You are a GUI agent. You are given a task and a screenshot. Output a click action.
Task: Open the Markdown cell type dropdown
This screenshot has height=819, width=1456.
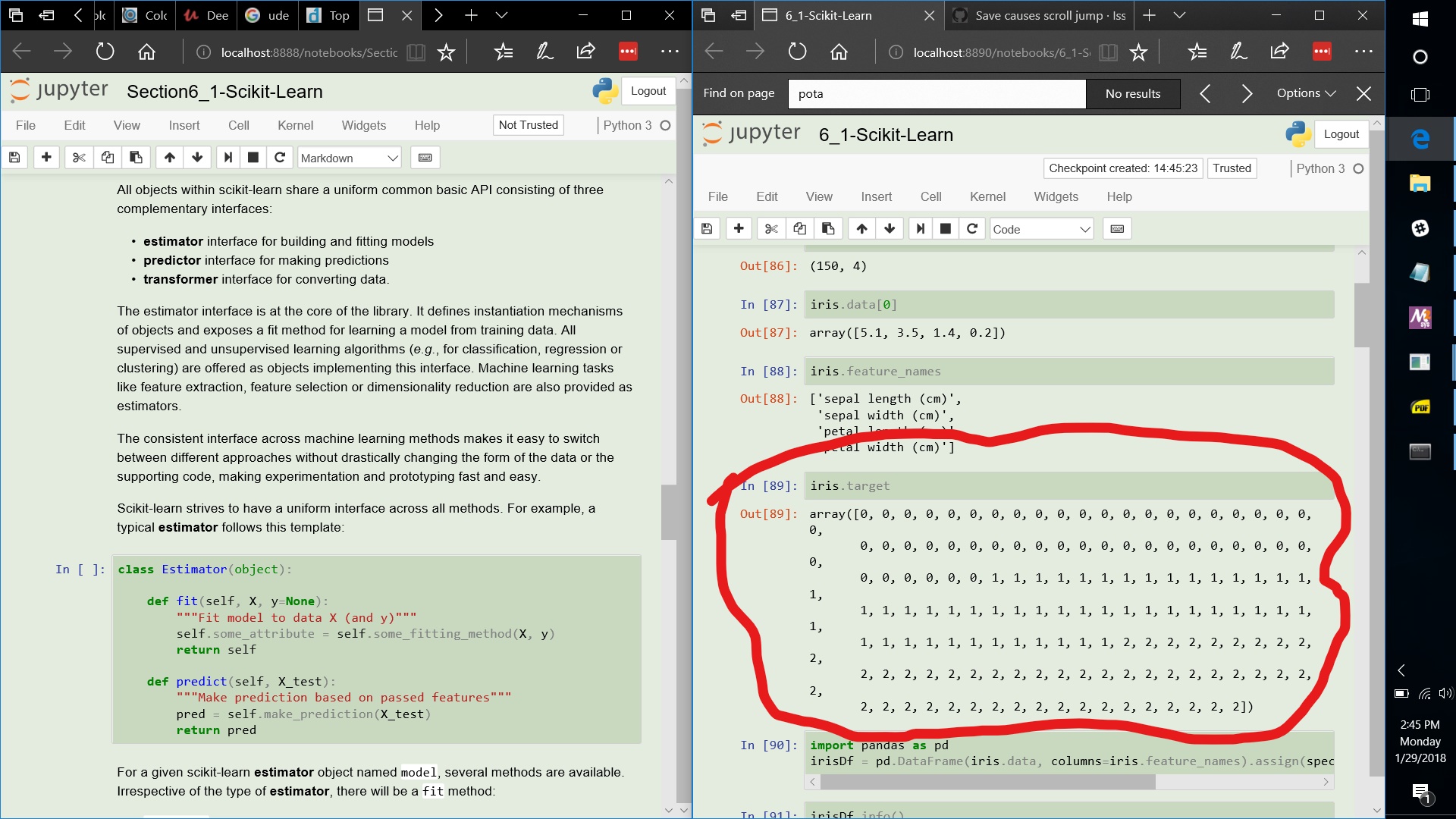pyautogui.click(x=349, y=158)
